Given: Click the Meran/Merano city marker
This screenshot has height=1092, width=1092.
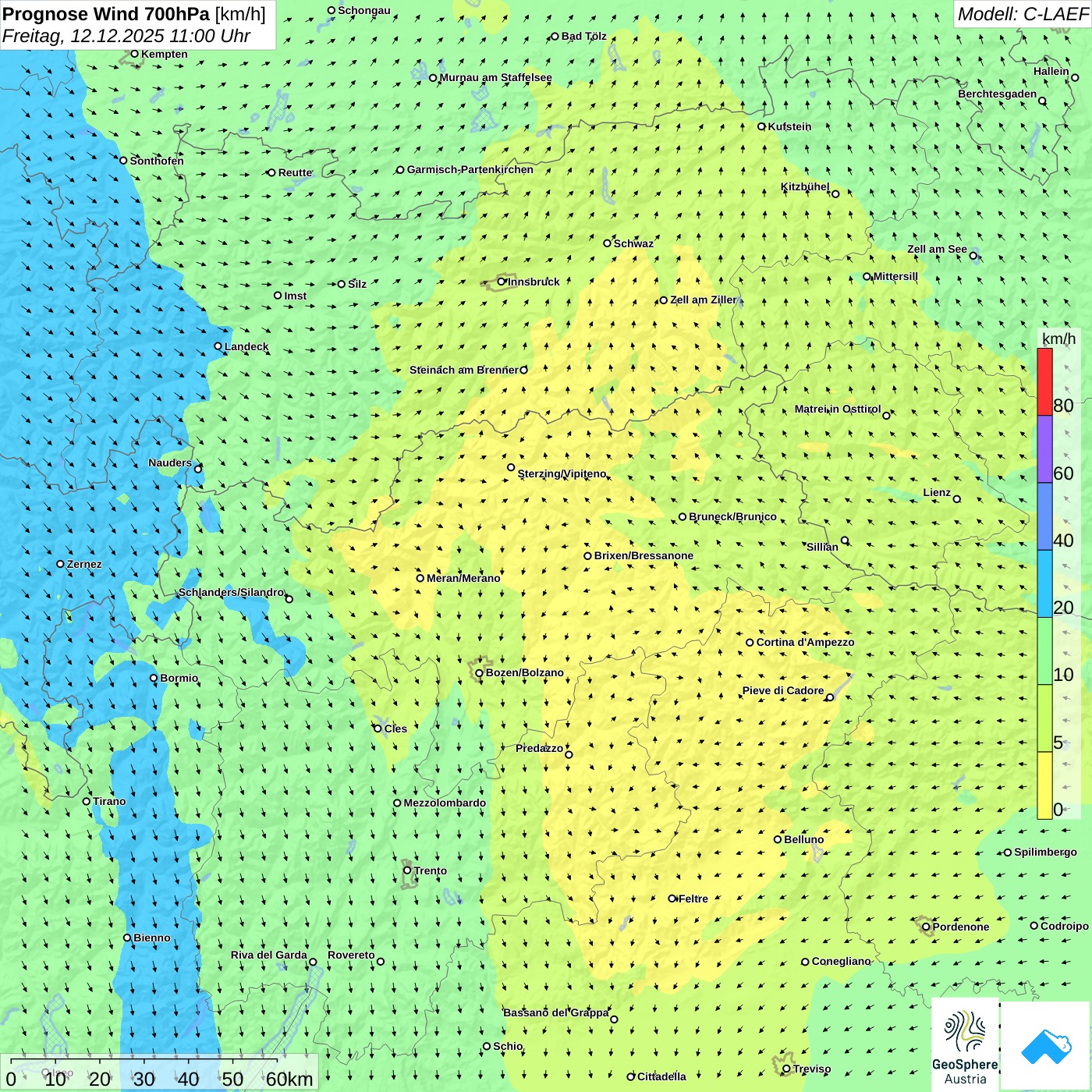Looking at the screenshot, I should coord(420,578).
